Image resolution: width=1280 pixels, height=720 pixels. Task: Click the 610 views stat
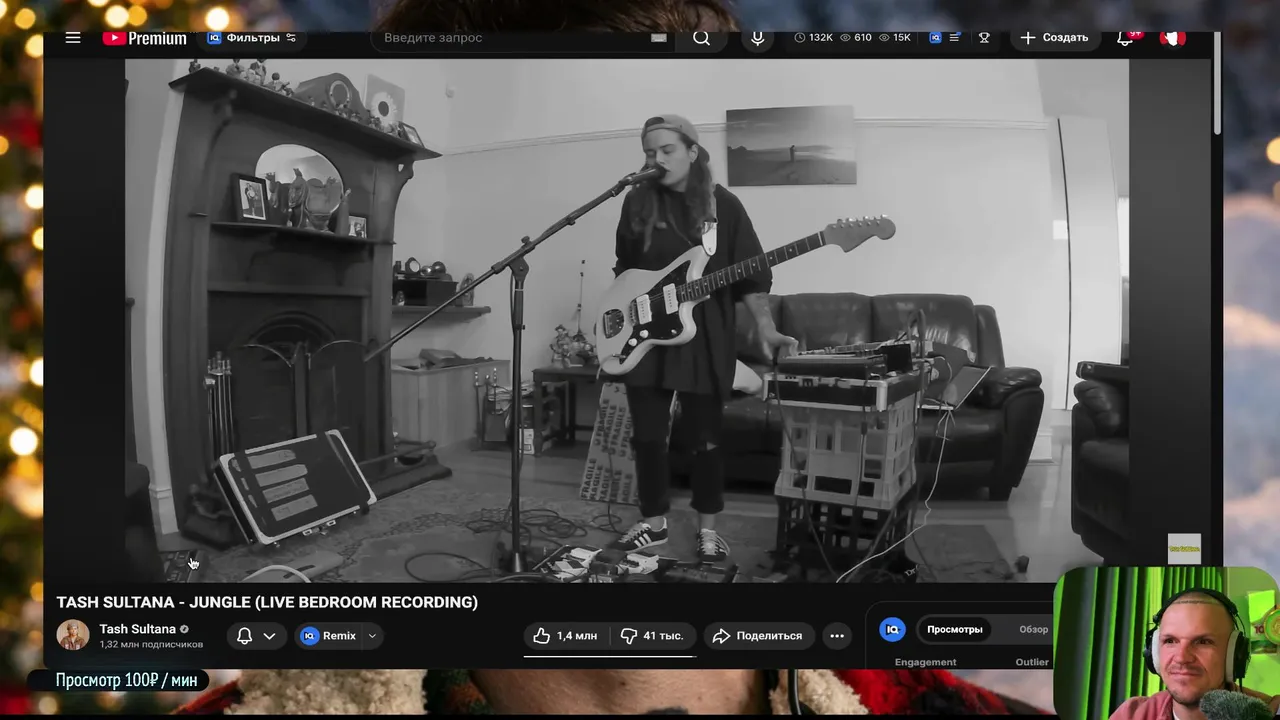(856, 38)
